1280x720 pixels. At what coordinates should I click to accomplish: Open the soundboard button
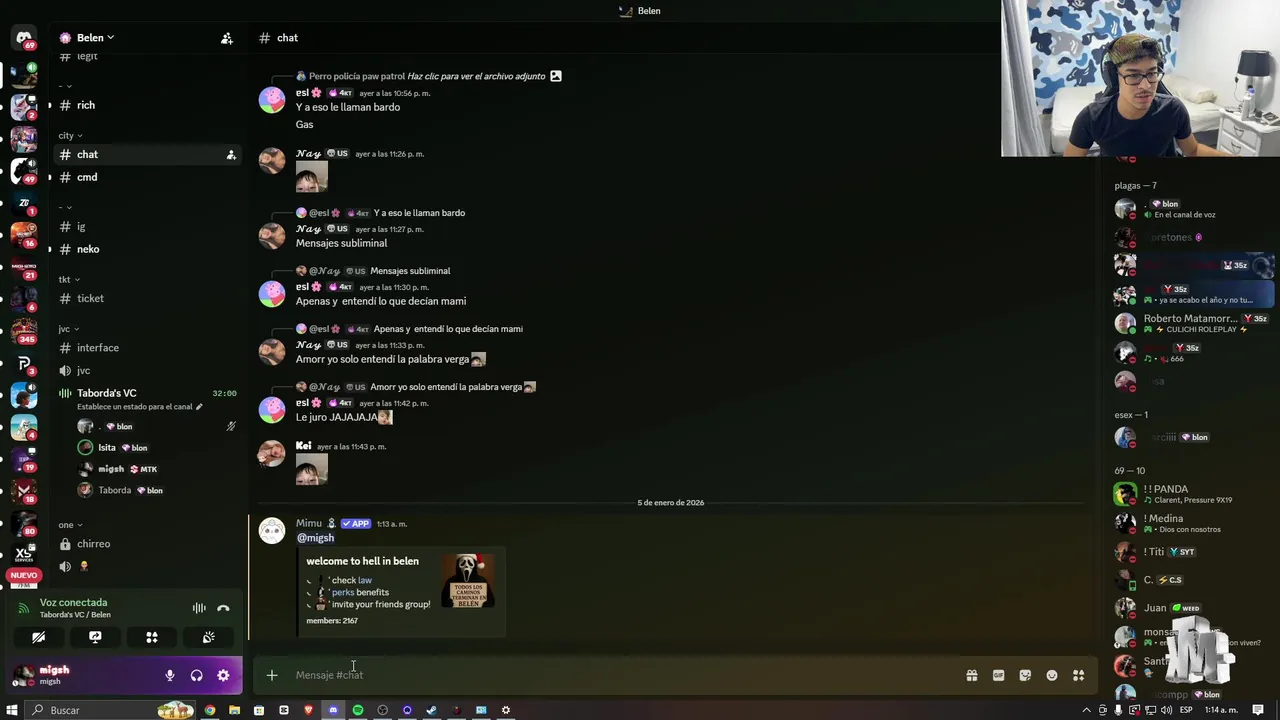click(209, 637)
